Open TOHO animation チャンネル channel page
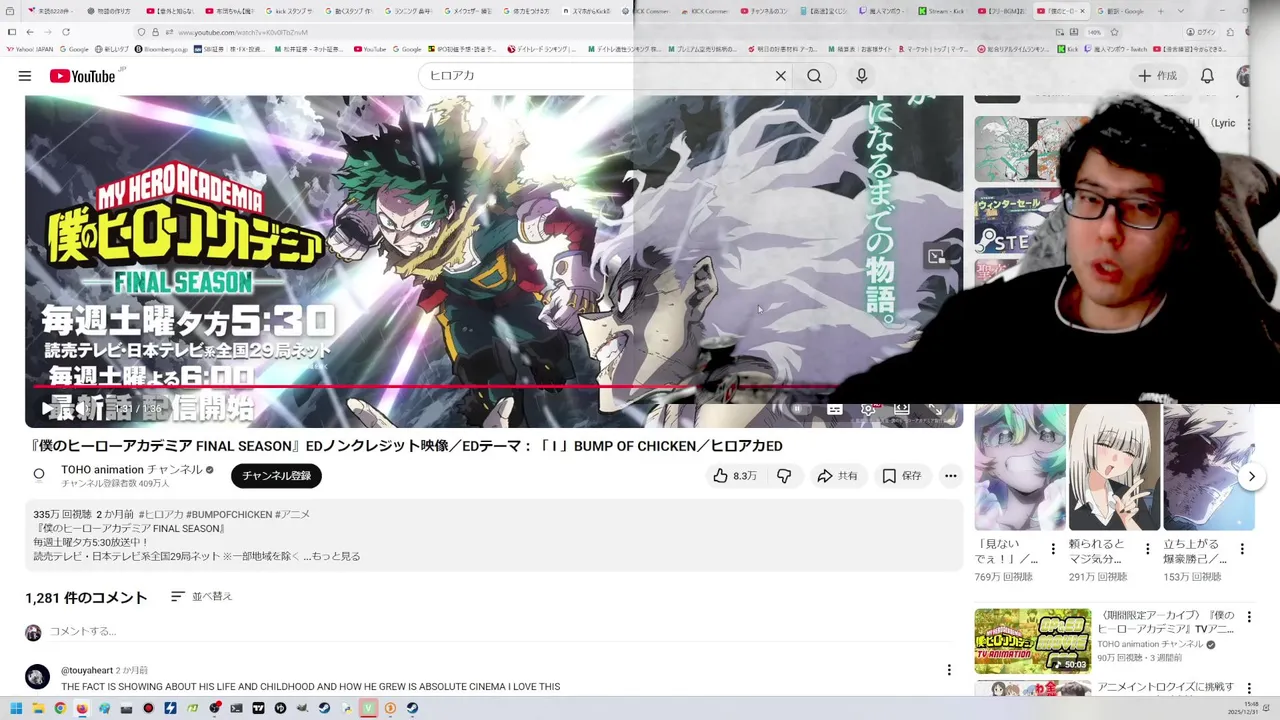Image resolution: width=1280 pixels, height=720 pixels. coord(132,469)
